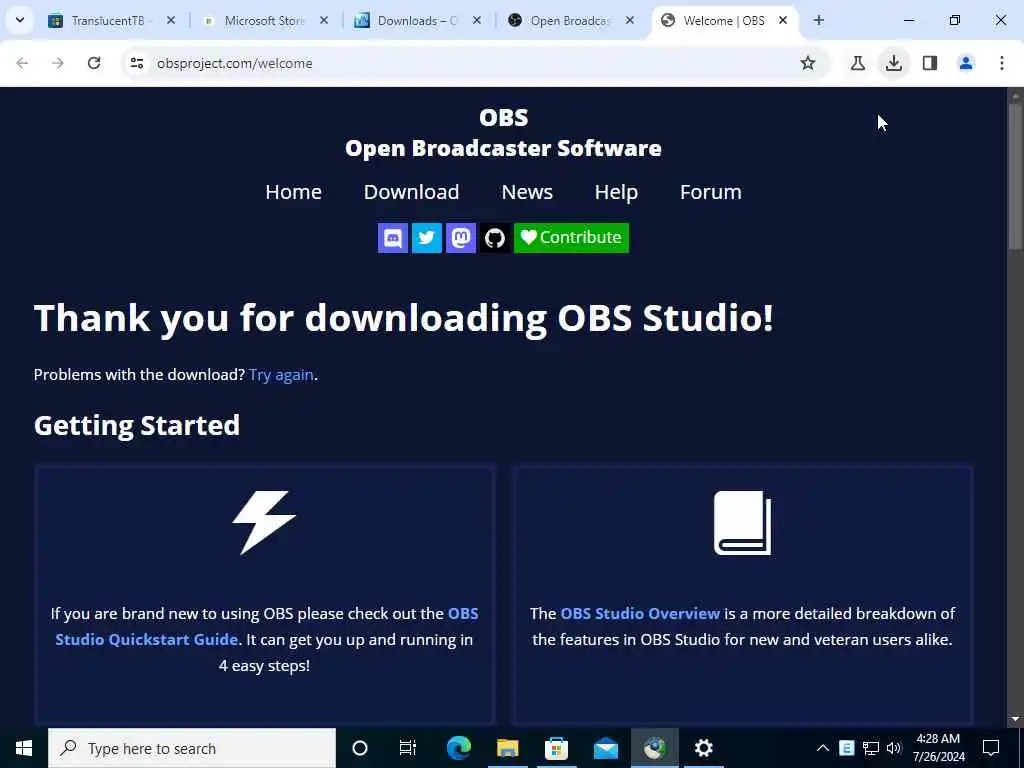1024x768 pixels.
Task: Reload the current page
Action: click(94, 63)
